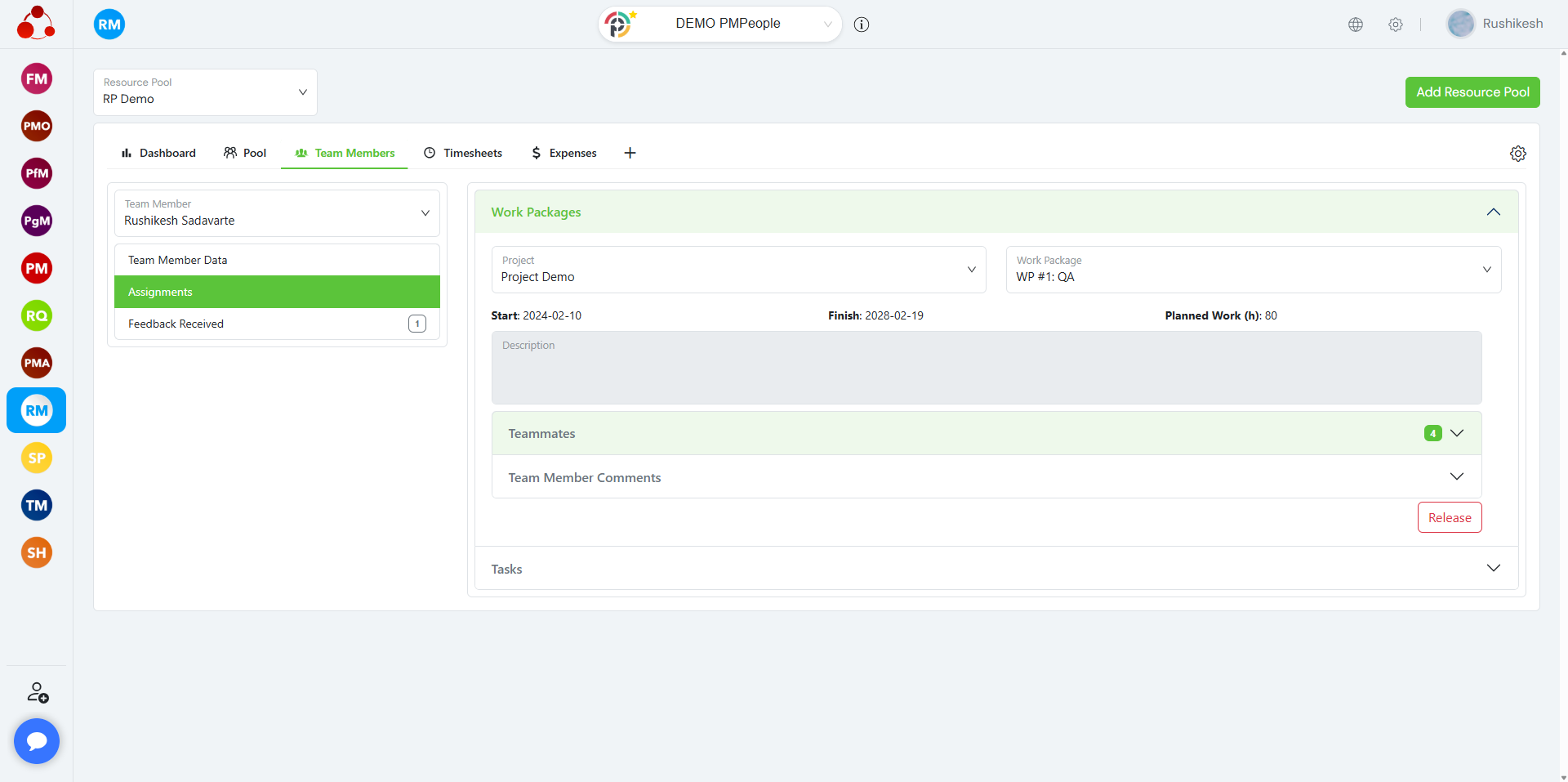Switch to the Pool tab

click(245, 153)
